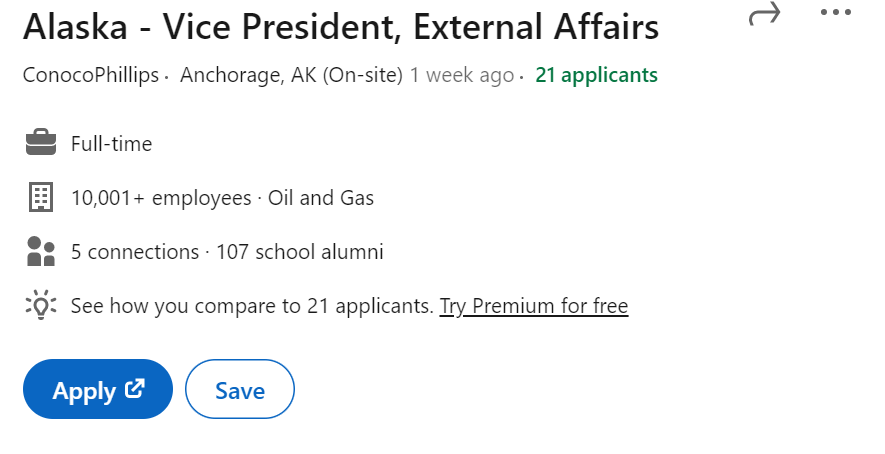
Task: Open the three-dot more options menu
Action: [835, 12]
